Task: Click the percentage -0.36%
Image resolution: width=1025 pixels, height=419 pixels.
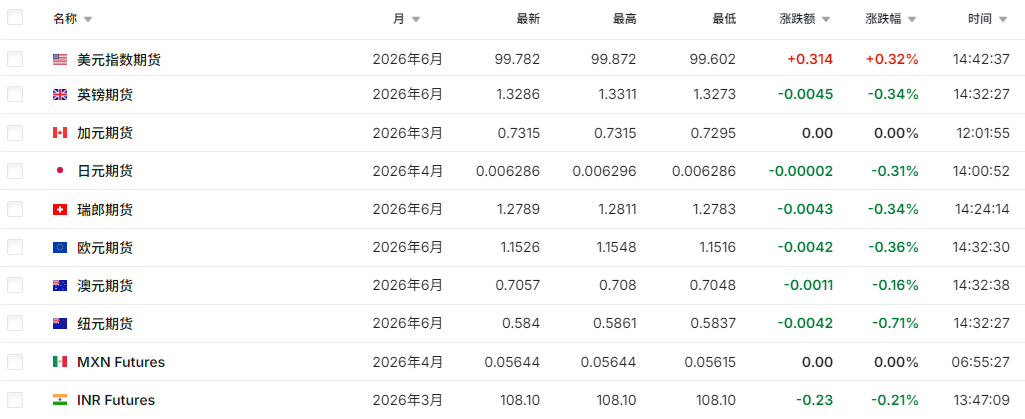Action: pos(894,248)
